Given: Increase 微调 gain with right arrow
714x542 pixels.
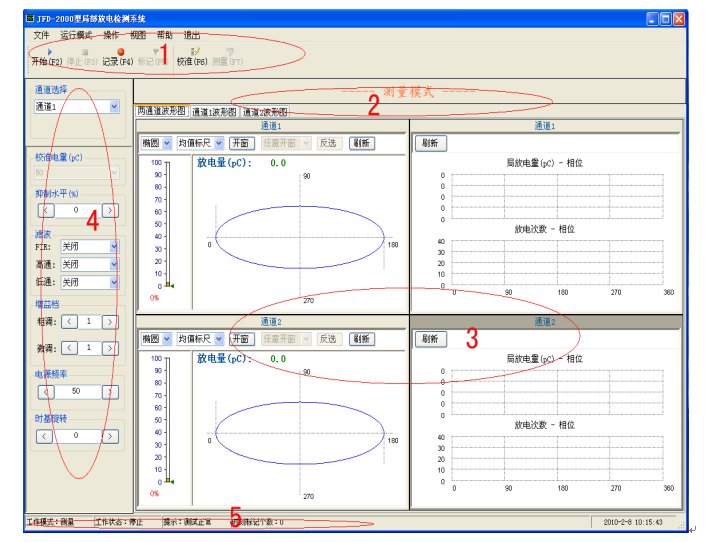Looking at the screenshot, I should pyautogui.click(x=110, y=348).
